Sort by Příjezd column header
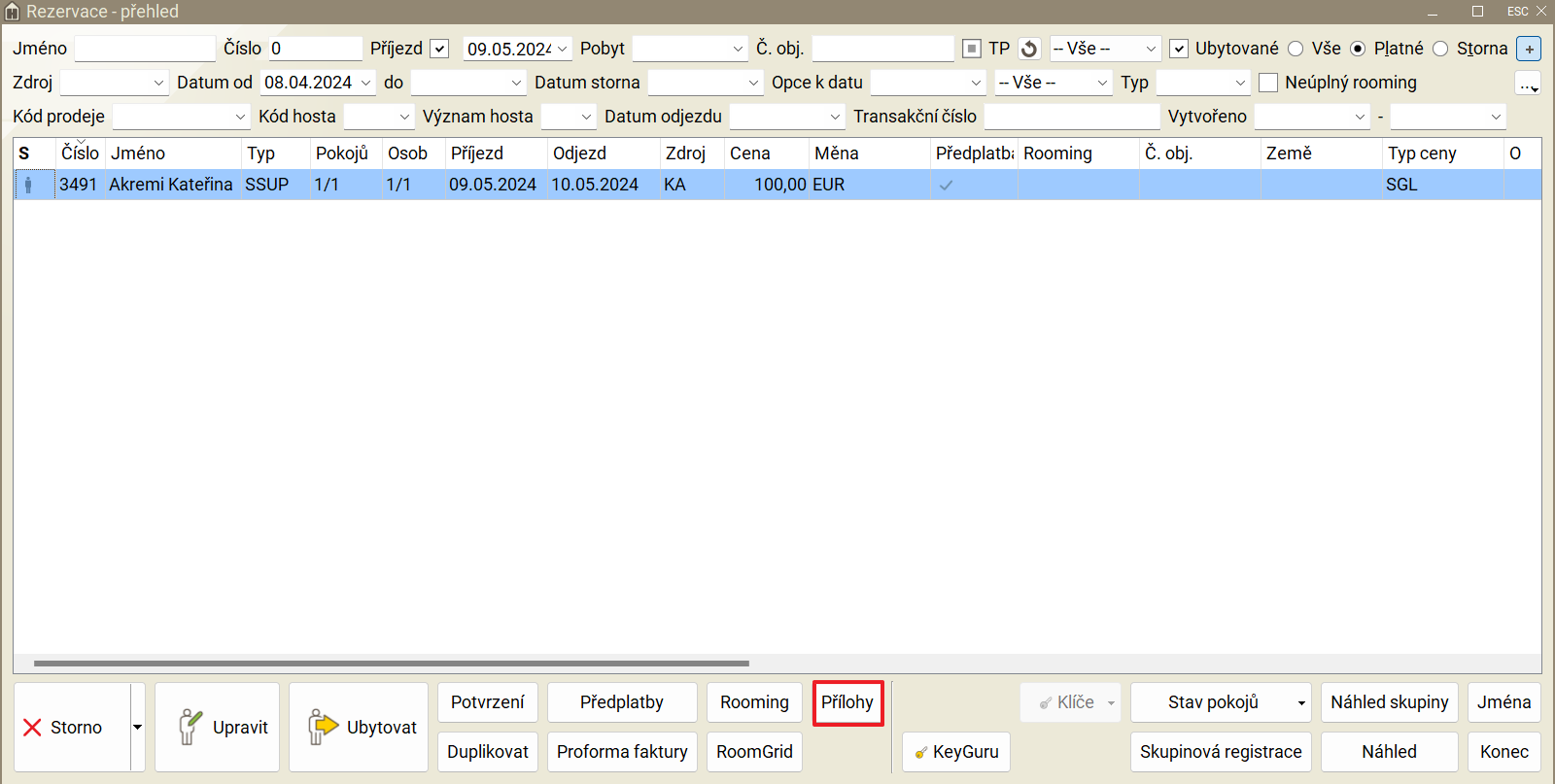The image size is (1555, 784). (x=477, y=153)
